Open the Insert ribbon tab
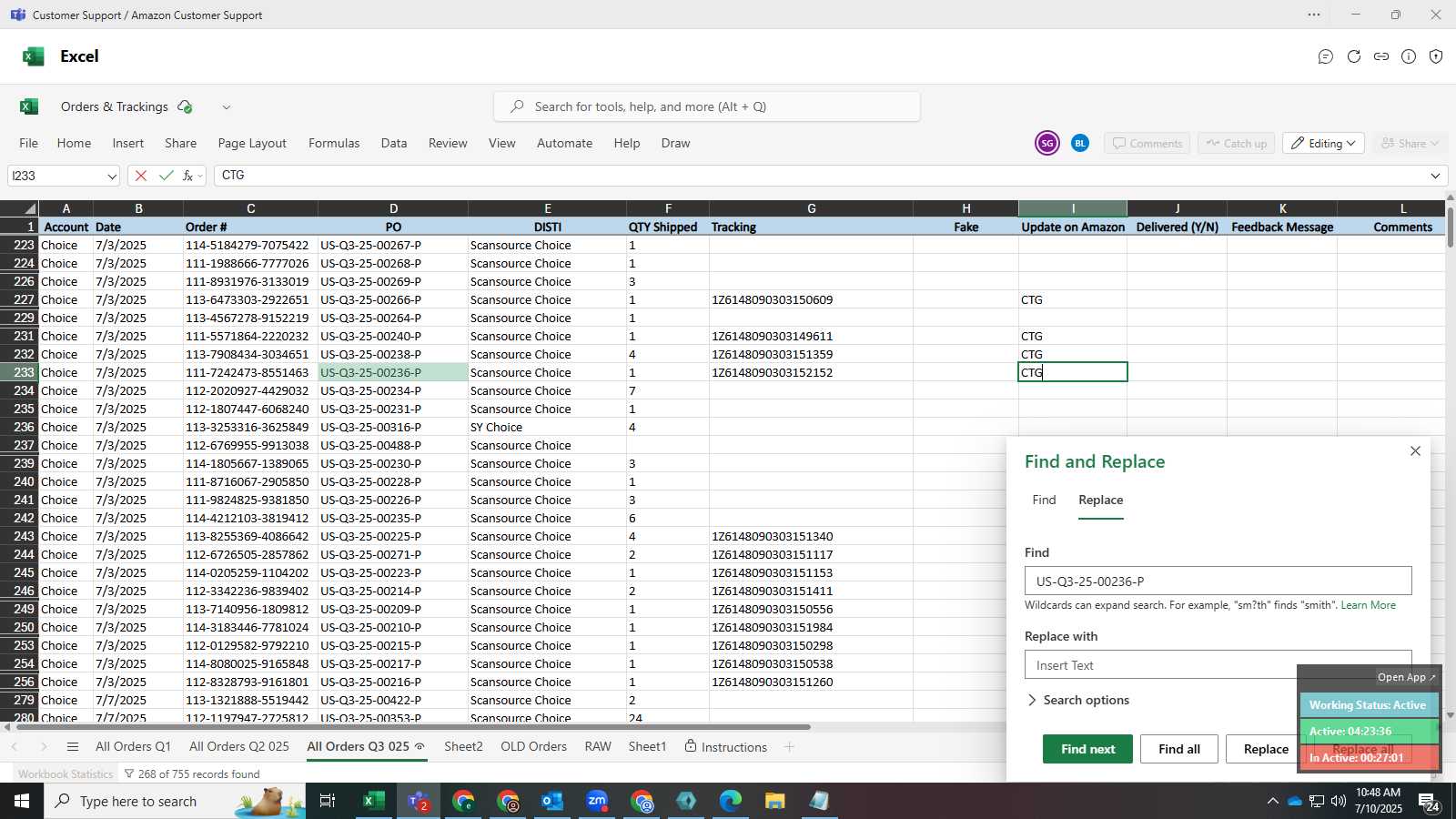Image resolution: width=1456 pixels, height=819 pixels. tap(128, 143)
